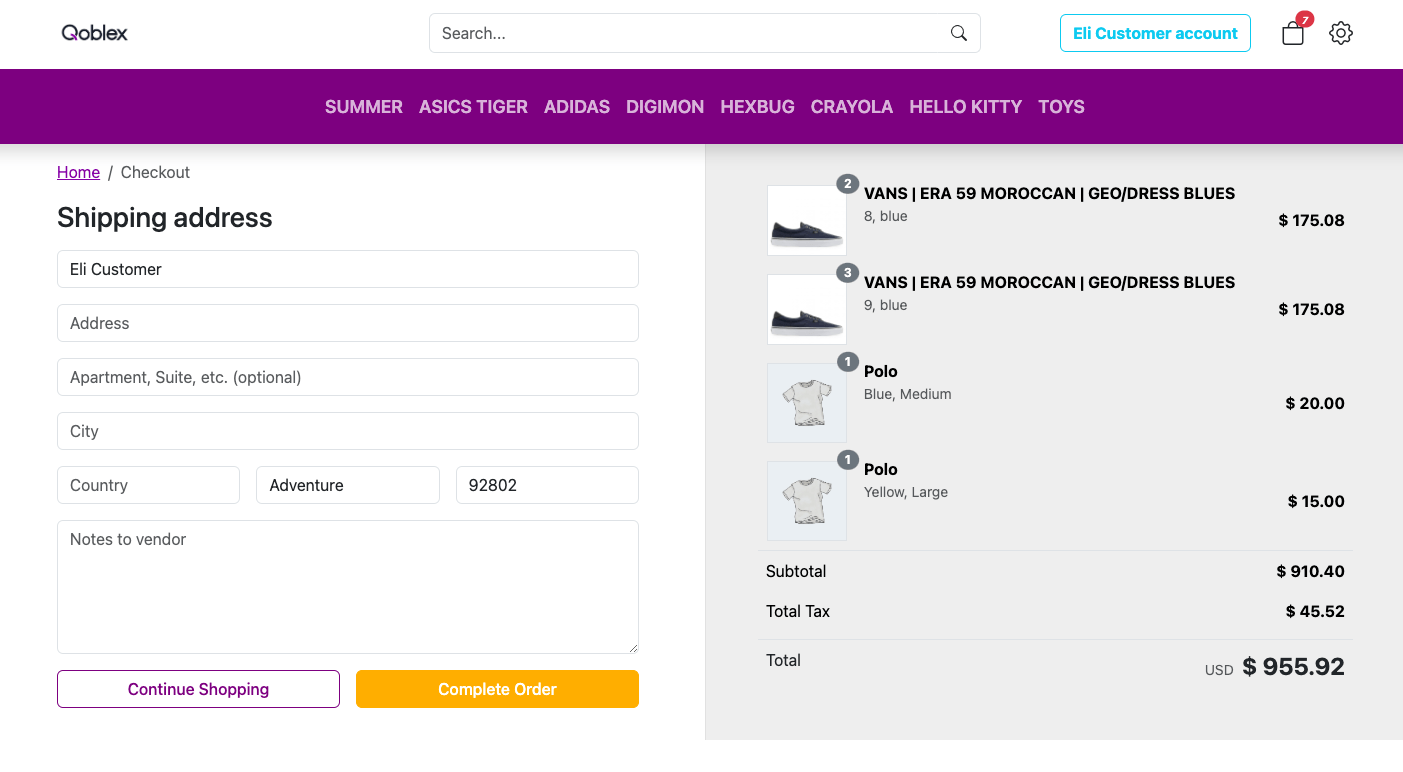Click the '$ 20.00' price
The width and height of the screenshot is (1403, 772).
point(1315,403)
